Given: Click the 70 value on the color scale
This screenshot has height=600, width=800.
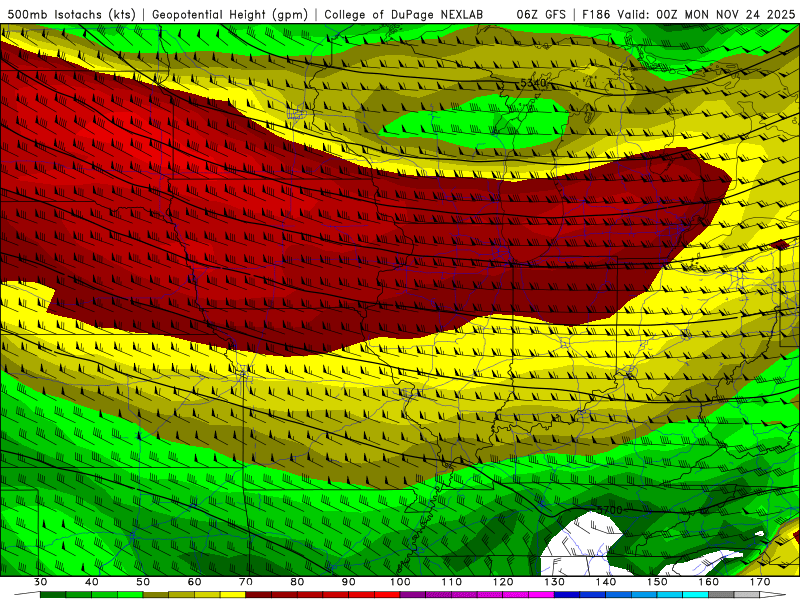Looking at the screenshot, I should [246, 582].
